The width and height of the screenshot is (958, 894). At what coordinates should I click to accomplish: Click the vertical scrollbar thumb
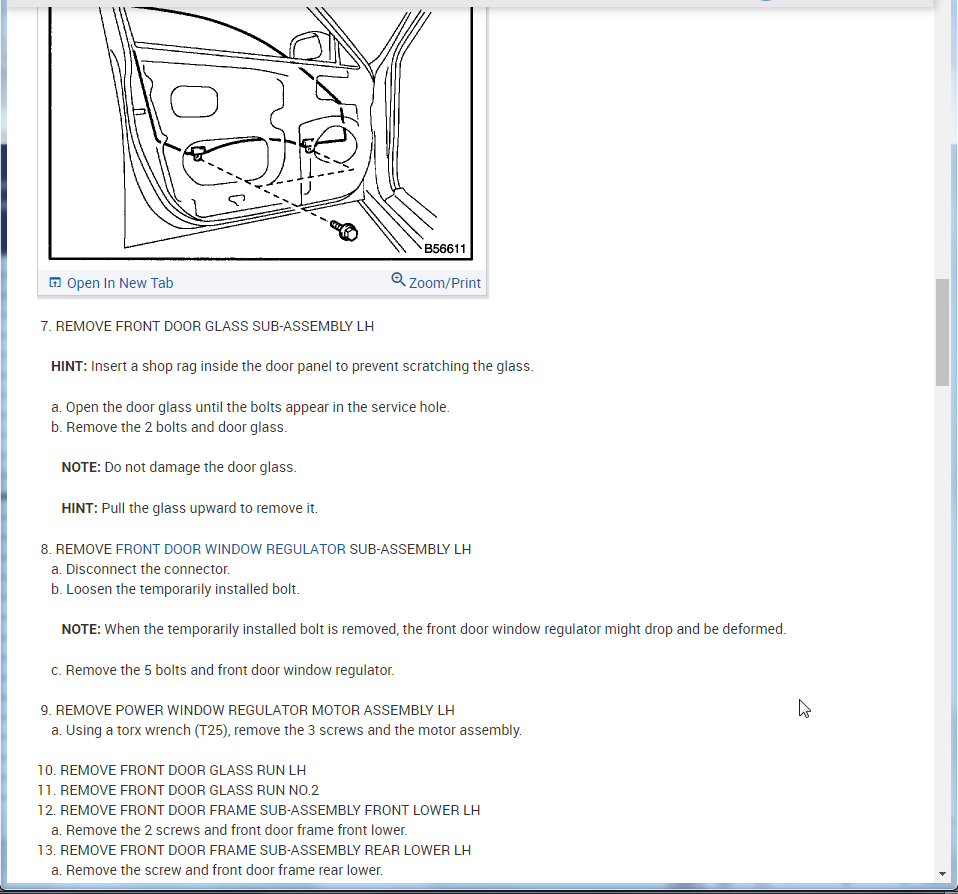click(942, 332)
